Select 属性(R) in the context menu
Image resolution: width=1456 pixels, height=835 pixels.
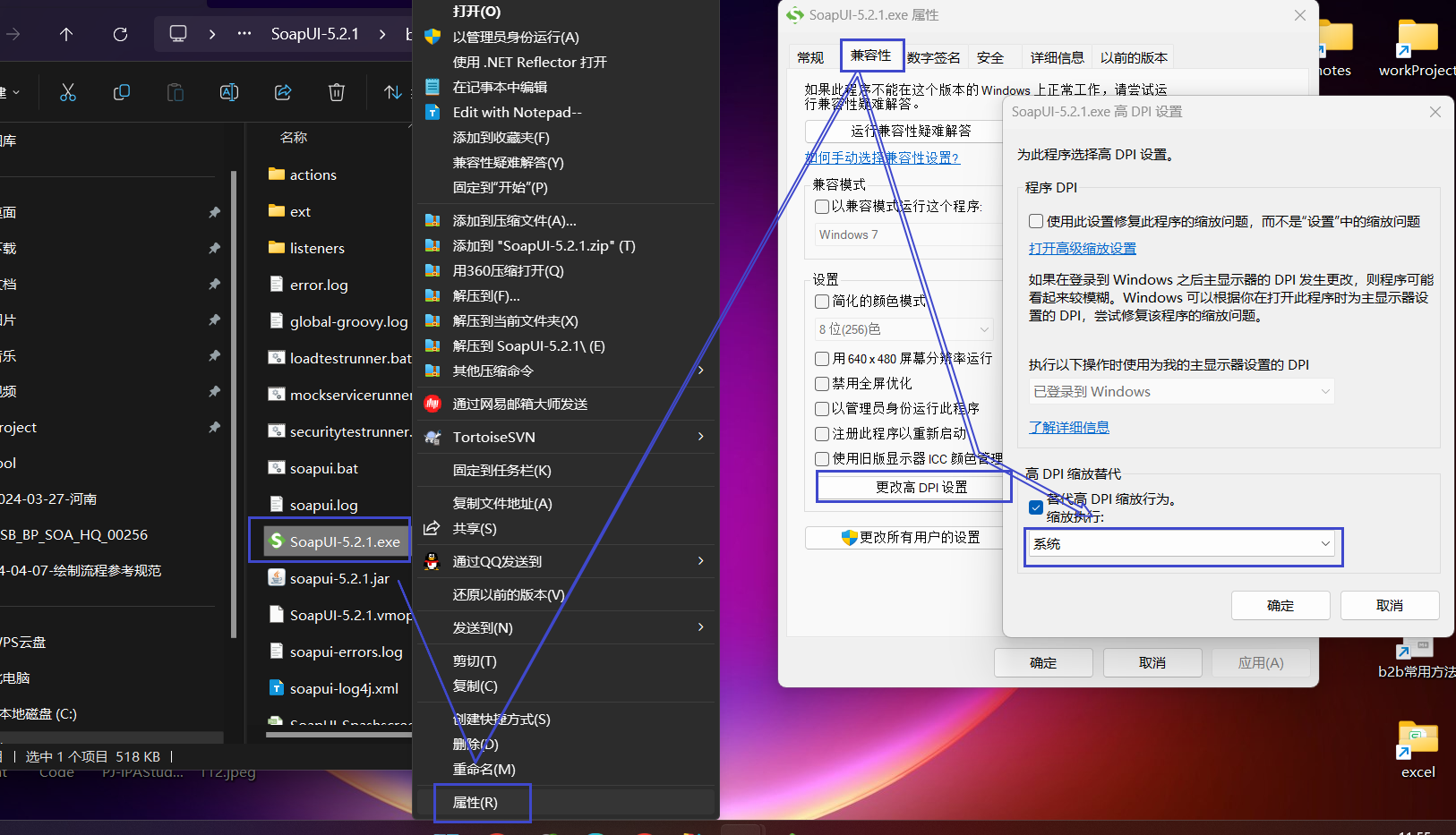pyautogui.click(x=475, y=803)
